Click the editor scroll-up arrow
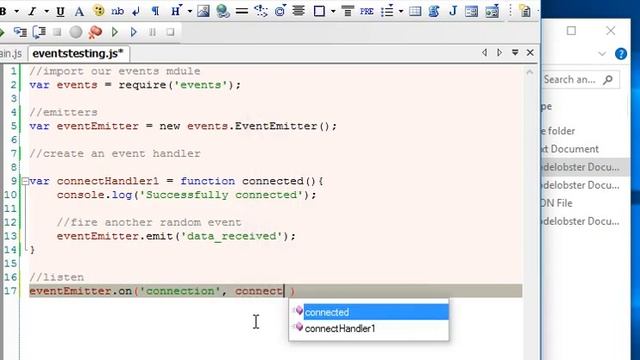This screenshot has width=640, height=360. 530,72
